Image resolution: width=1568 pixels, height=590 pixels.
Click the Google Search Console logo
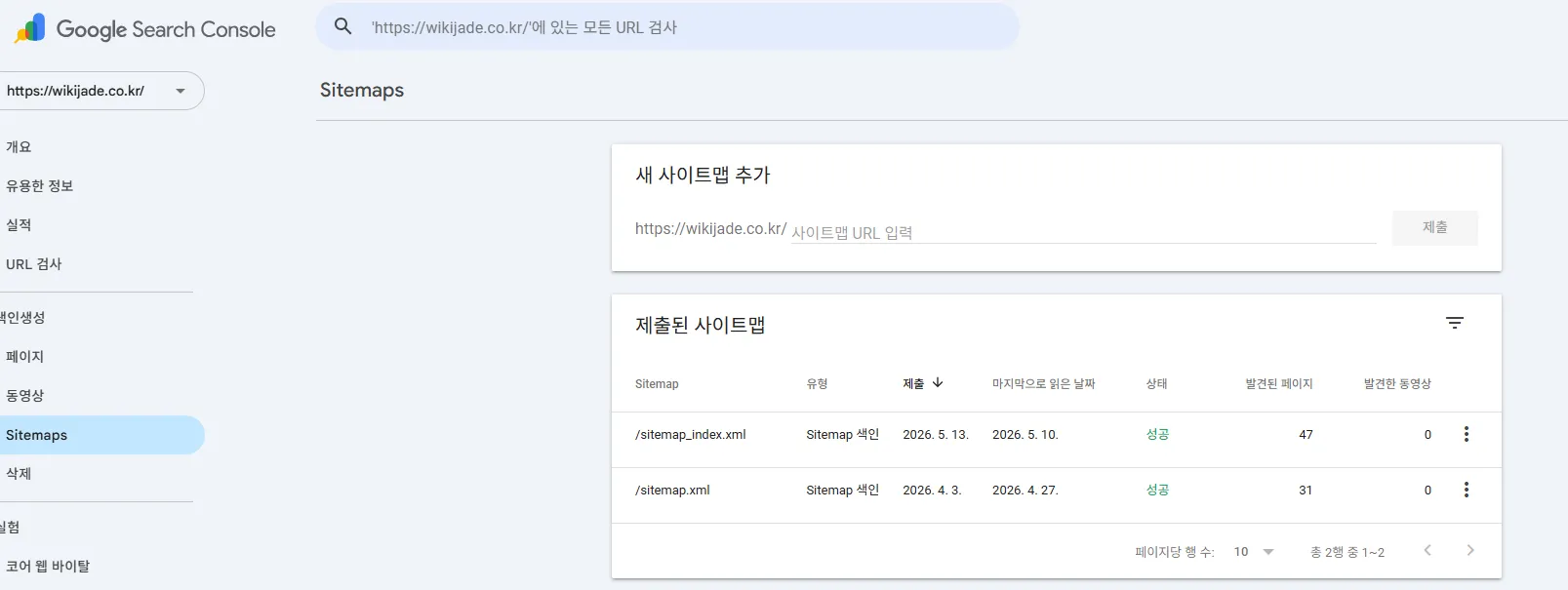click(x=146, y=29)
